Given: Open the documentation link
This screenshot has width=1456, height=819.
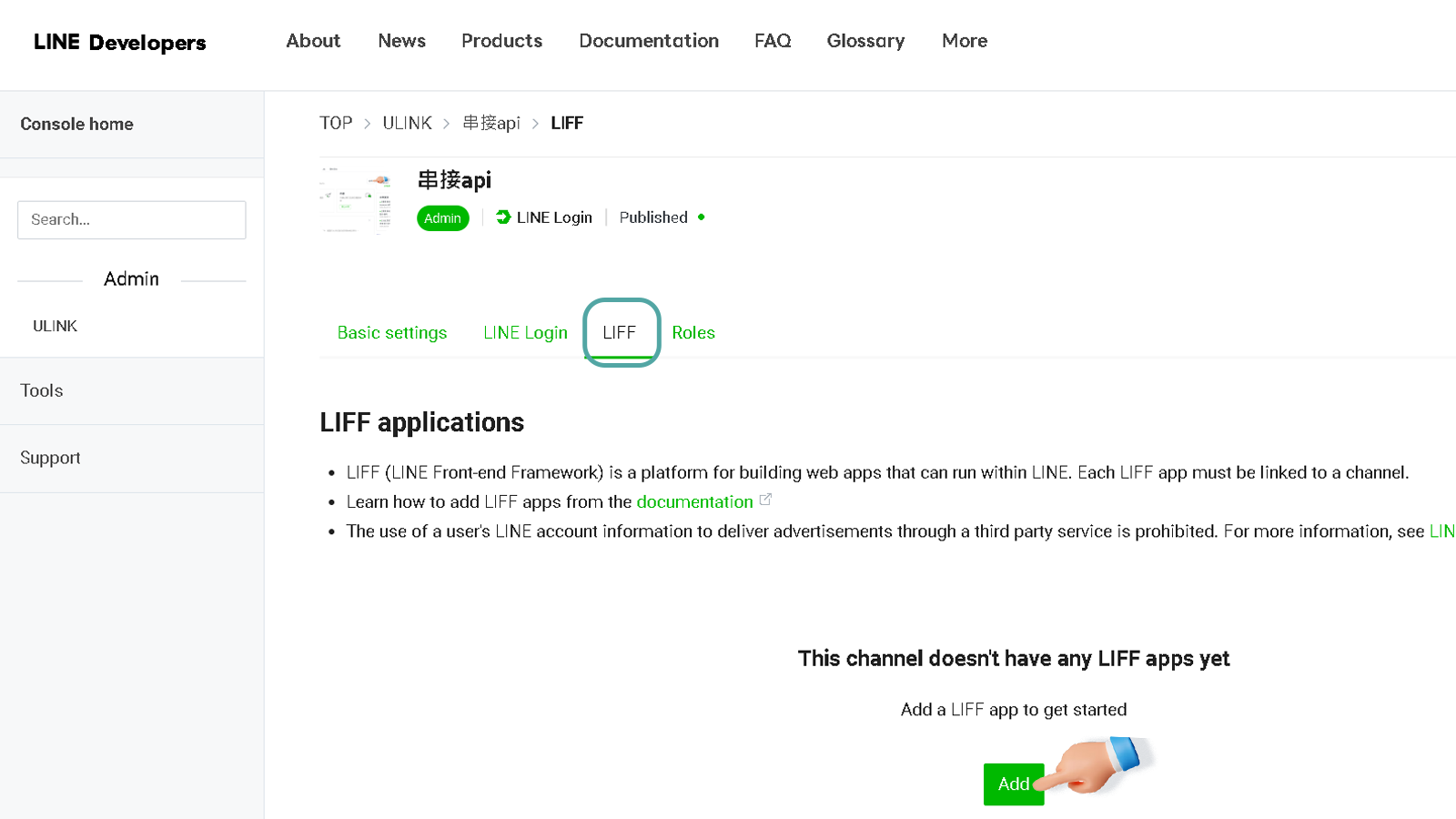Looking at the screenshot, I should point(694,502).
